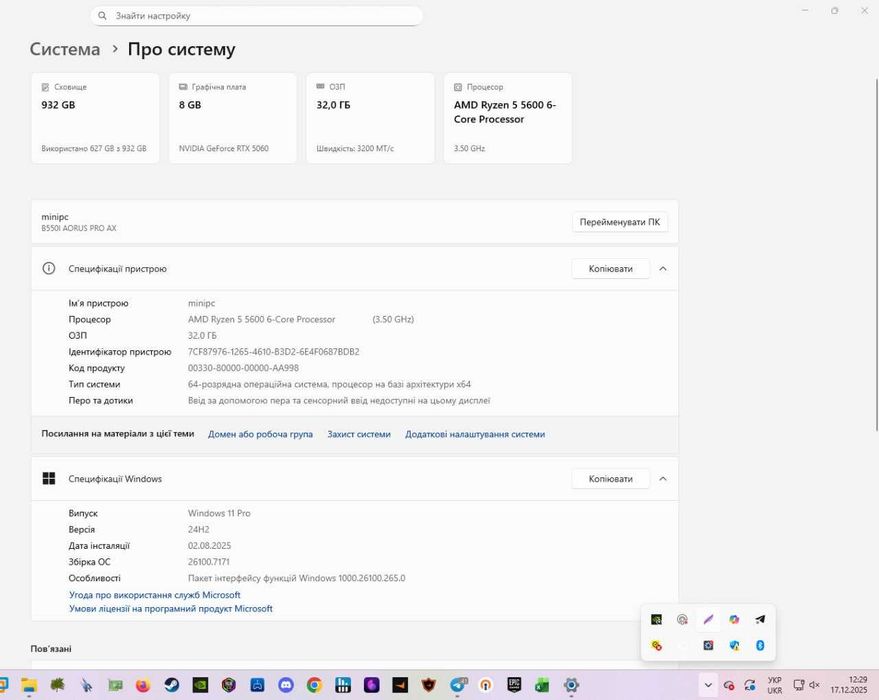The image size is (879, 700).
Task: Launch Google Chrome from the taskbar
Action: [x=314, y=685]
